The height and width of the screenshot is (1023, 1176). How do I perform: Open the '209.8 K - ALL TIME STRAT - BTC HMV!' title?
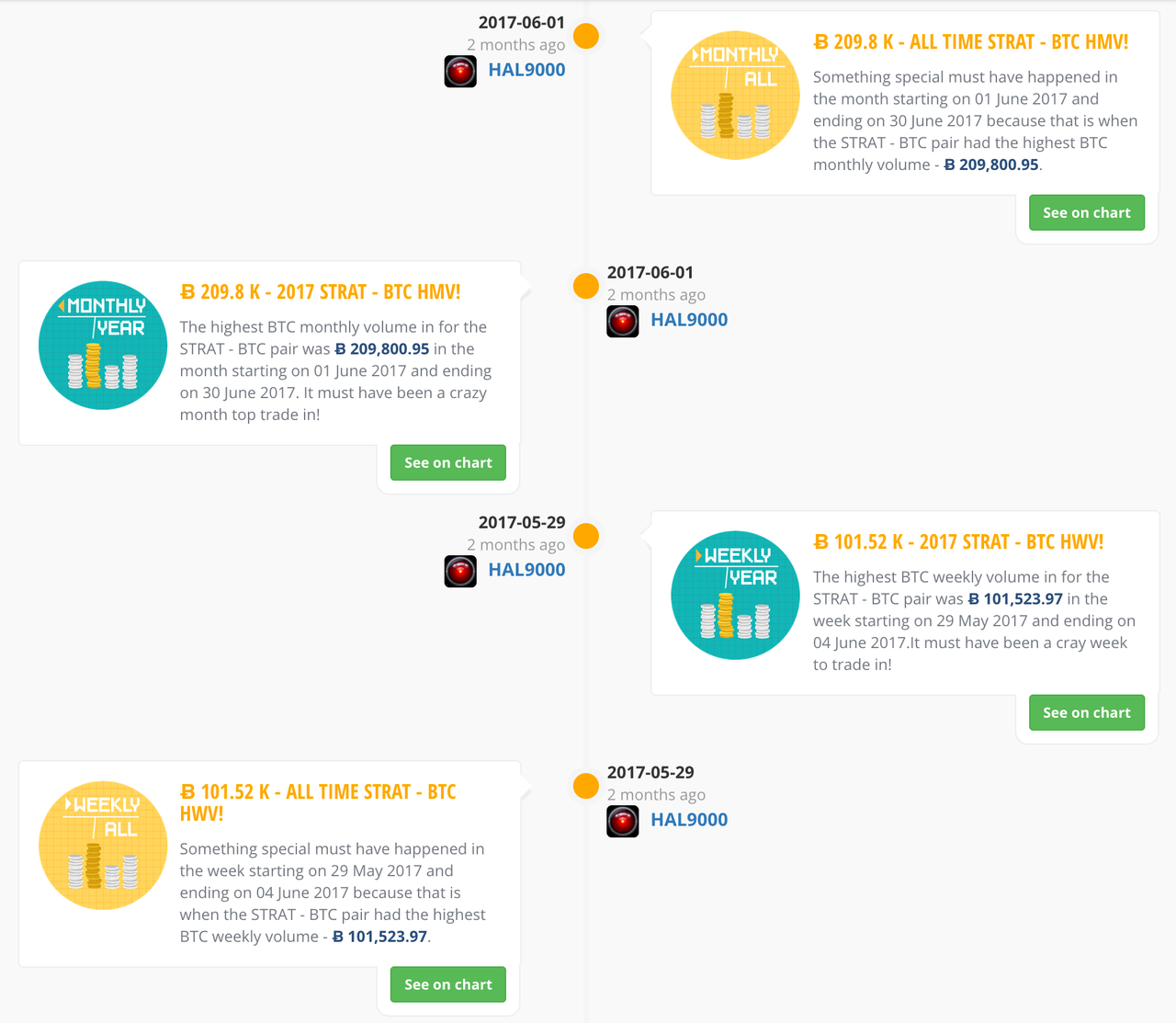click(971, 42)
